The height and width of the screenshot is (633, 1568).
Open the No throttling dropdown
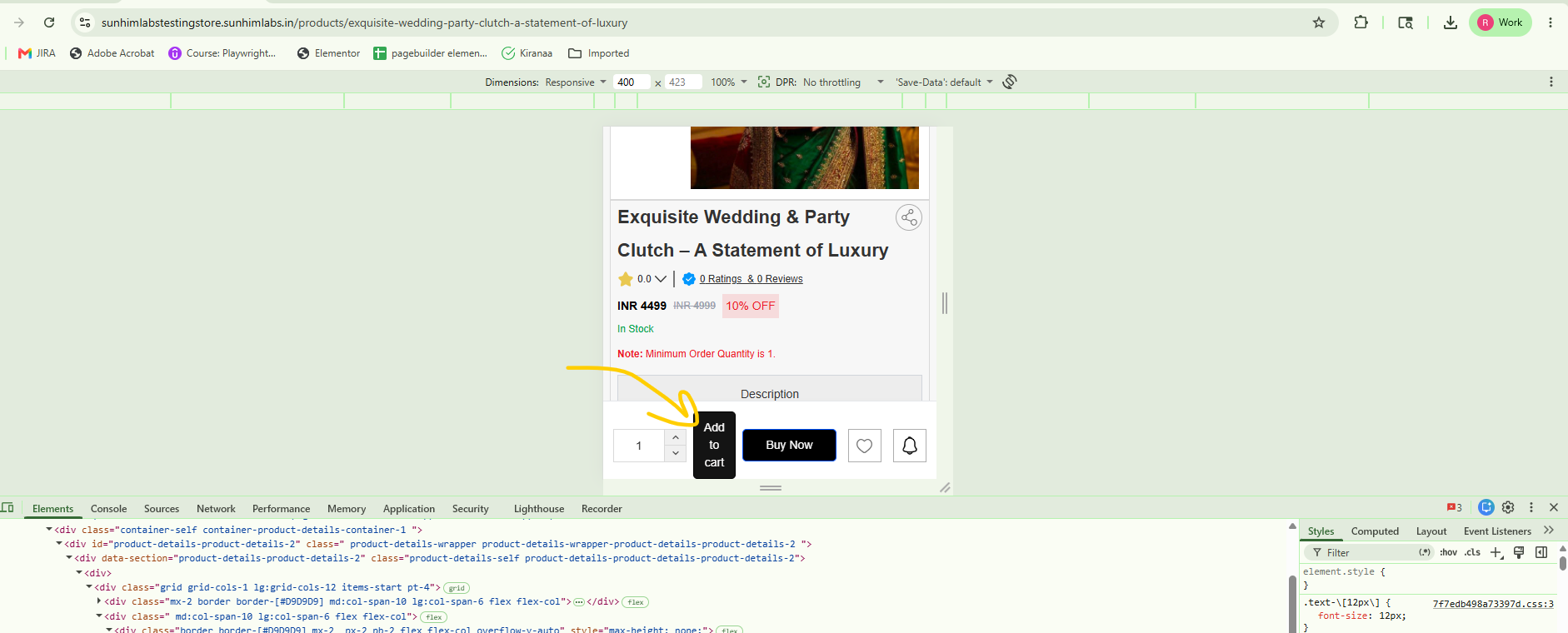pyautogui.click(x=843, y=82)
